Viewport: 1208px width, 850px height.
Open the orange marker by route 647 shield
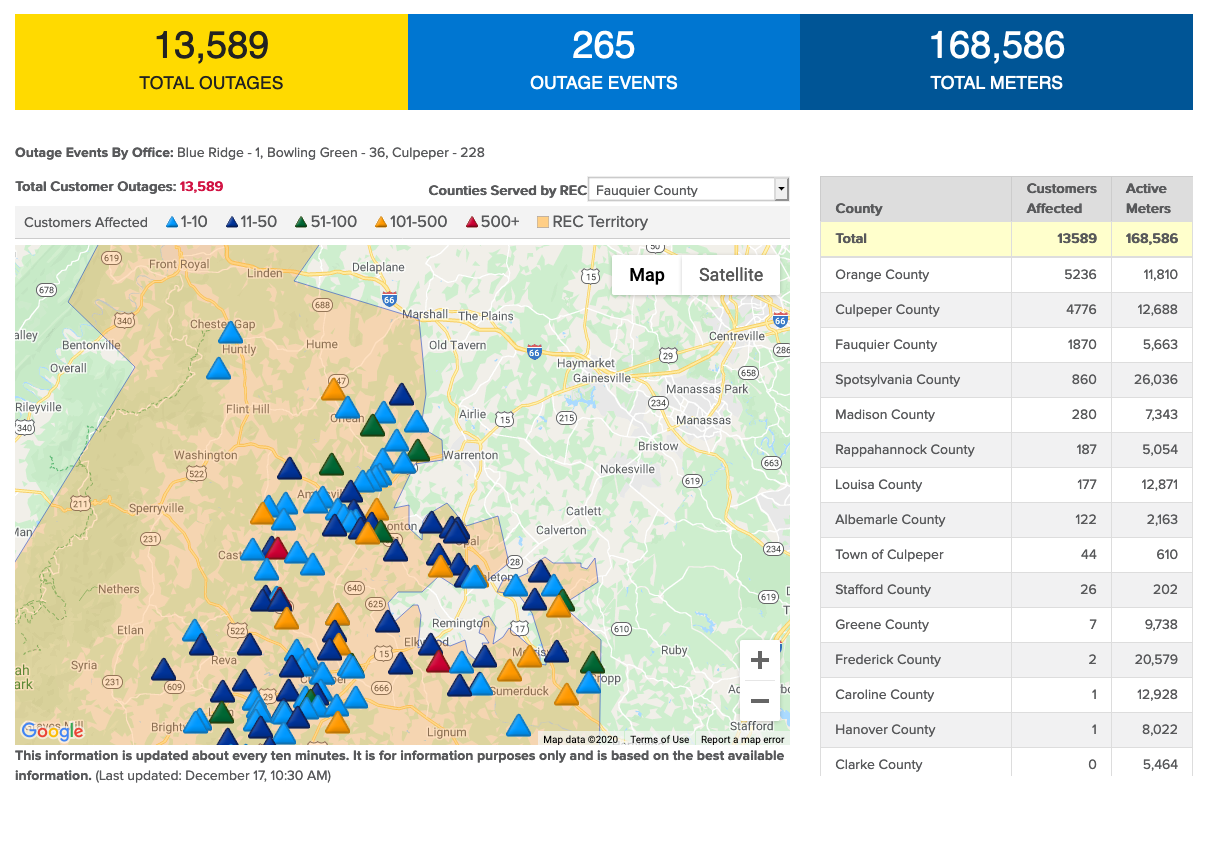pyautogui.click(x=334, y=389)
